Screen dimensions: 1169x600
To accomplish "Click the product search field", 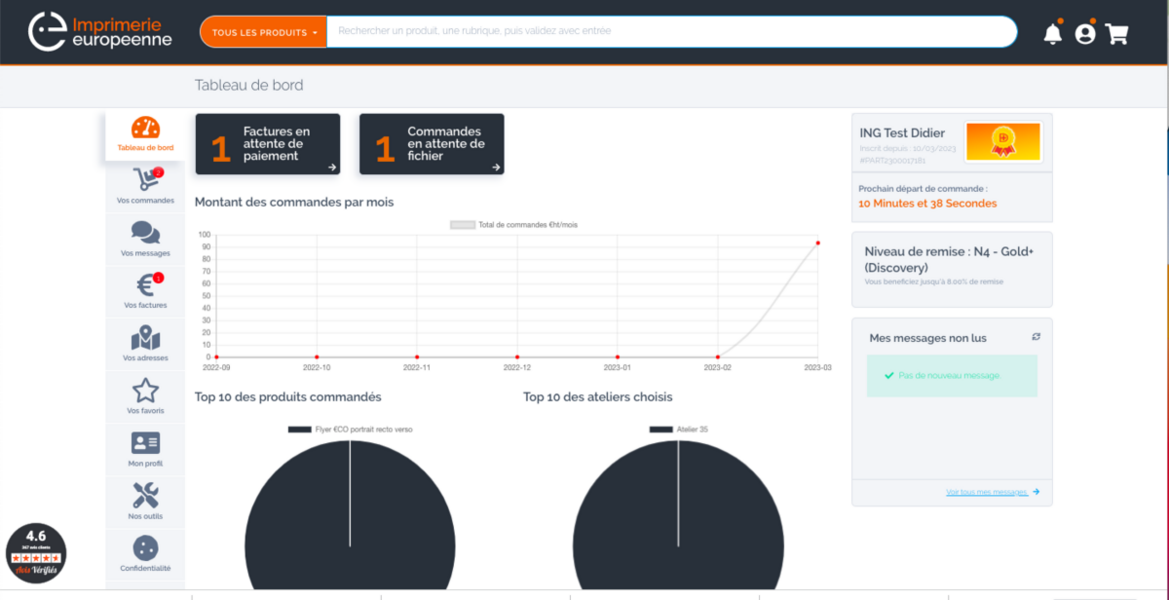I will click(672, 32).
